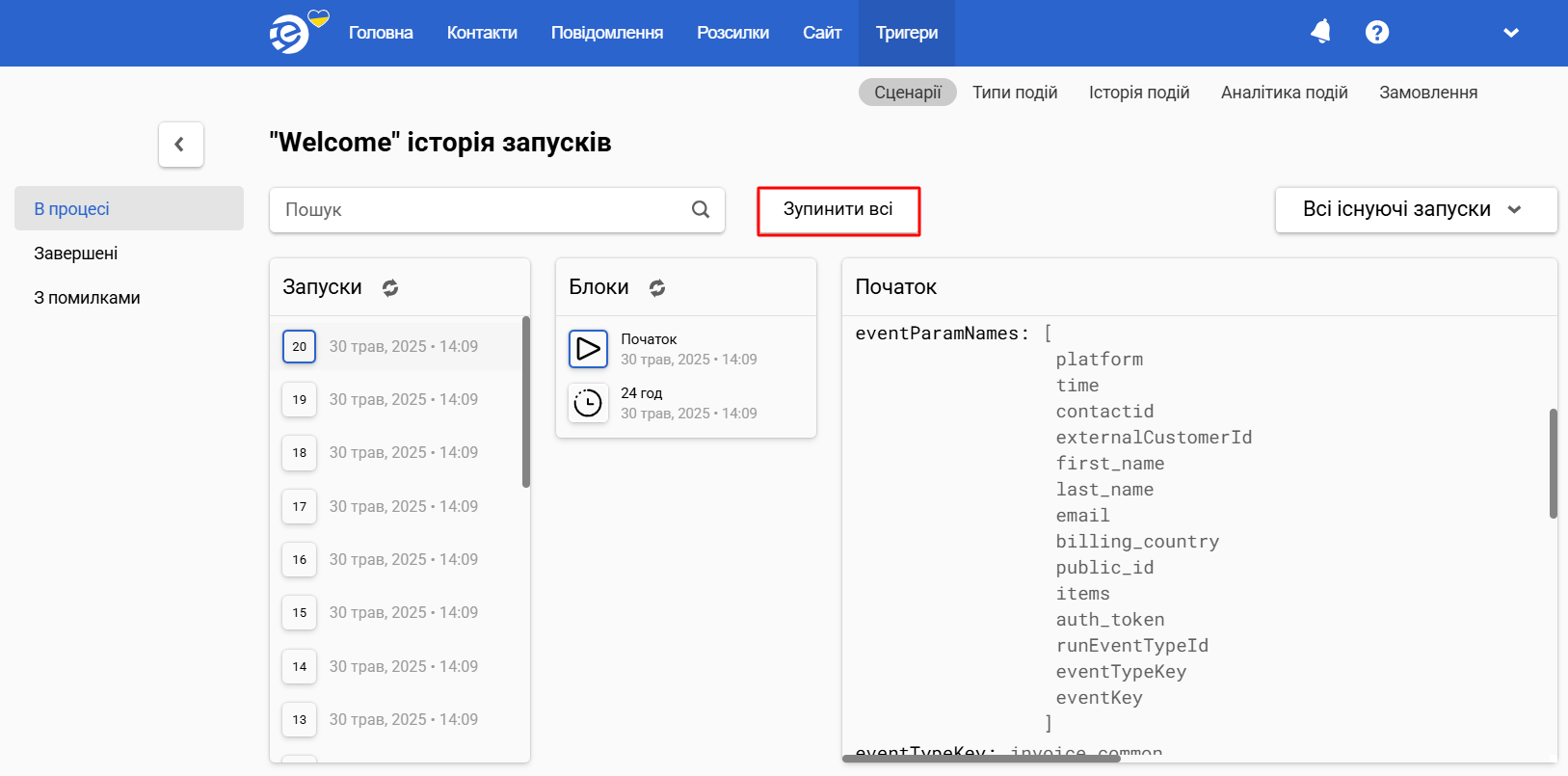Open the Головна menu
Screen dimensions: 1568x776
point(381,33)
